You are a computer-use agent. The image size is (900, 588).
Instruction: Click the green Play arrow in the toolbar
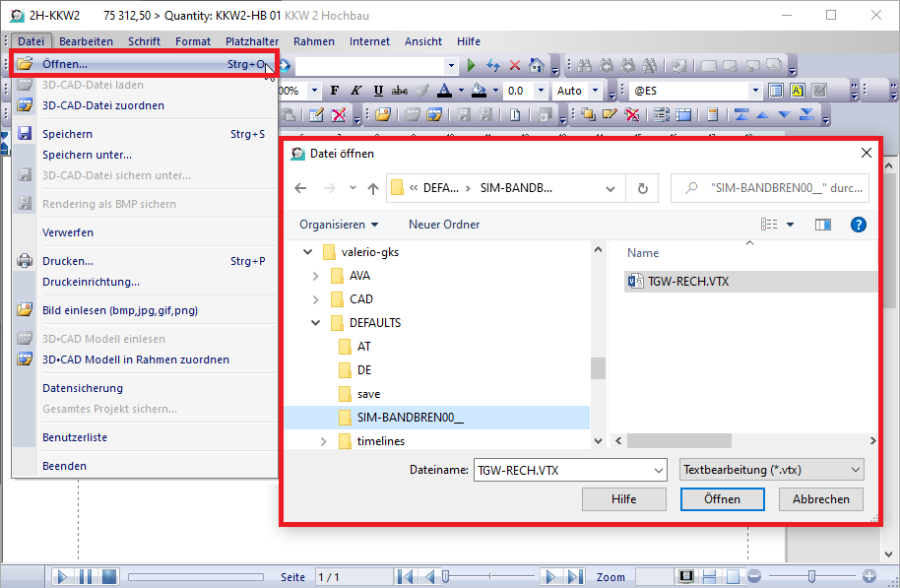click(472, 66)
